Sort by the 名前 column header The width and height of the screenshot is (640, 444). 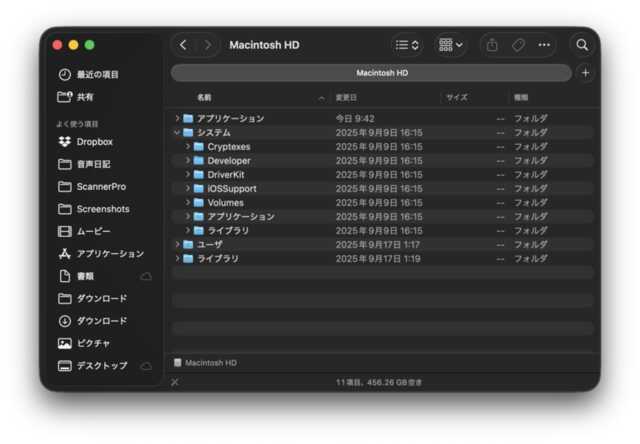(x=204, y=98)
